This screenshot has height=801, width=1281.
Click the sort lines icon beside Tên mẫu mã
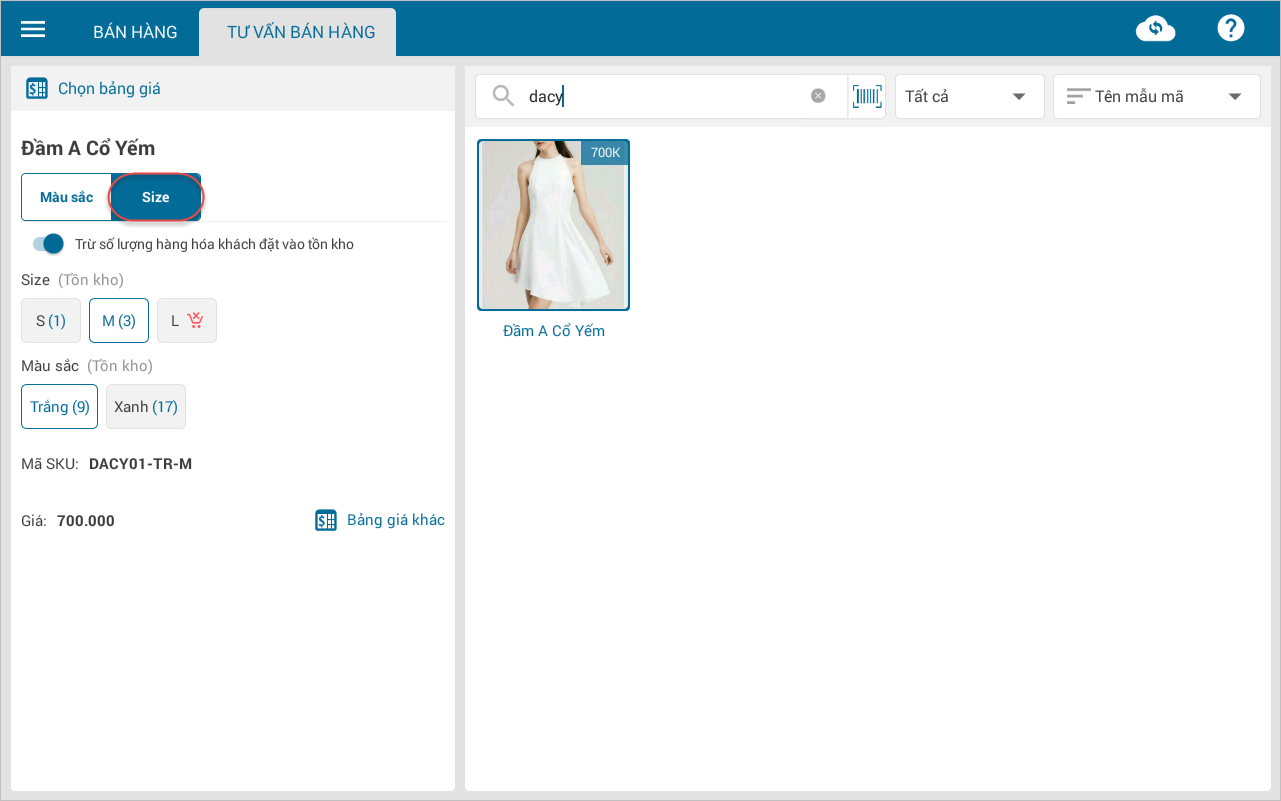(1078, 97)
